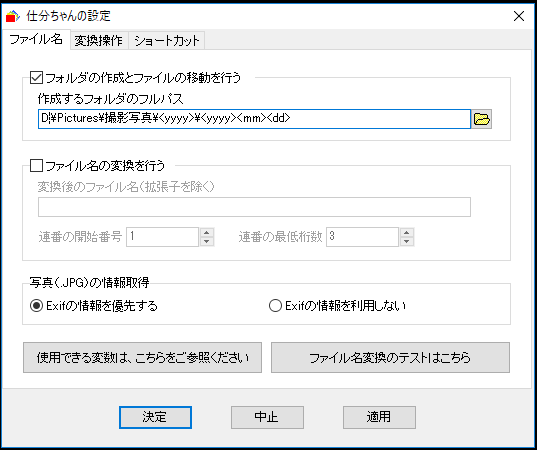Apply settings with 適用 button
Viewport: 537px width, 450px height.
[x=379, y=417]
